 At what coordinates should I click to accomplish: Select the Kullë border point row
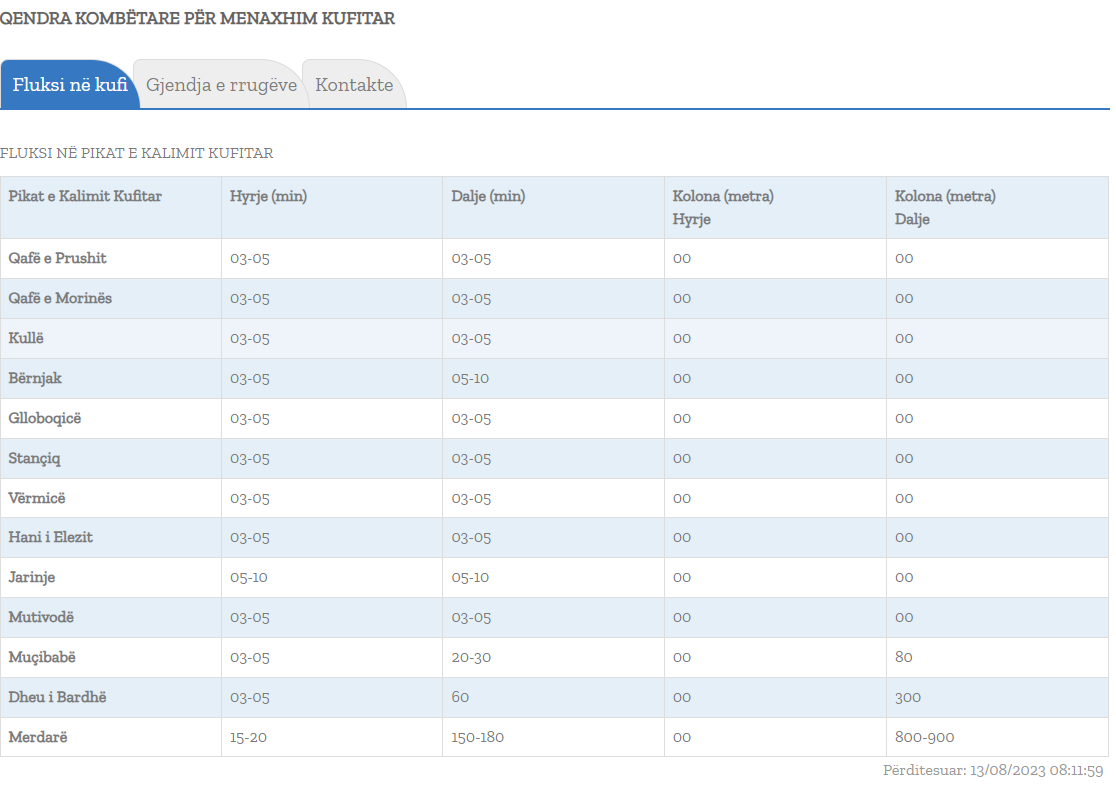26,338
